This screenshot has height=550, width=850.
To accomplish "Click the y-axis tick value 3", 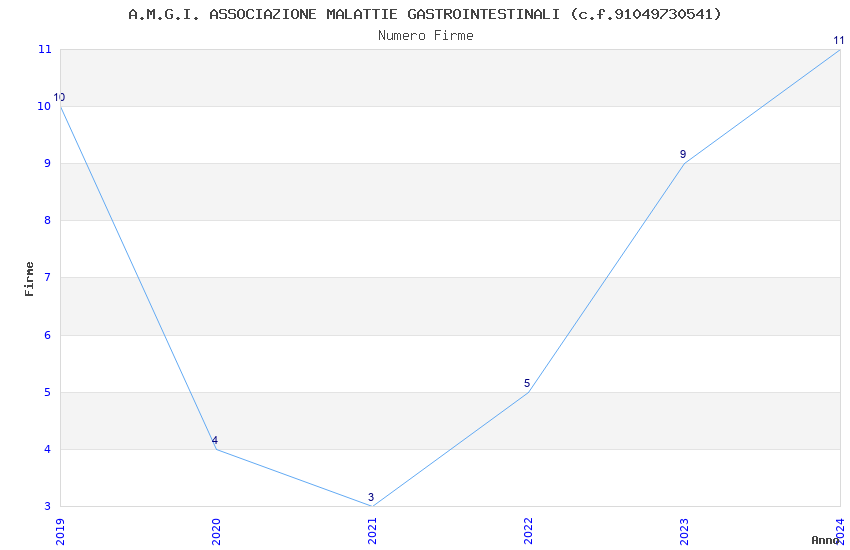I will [x=48, y=506].
